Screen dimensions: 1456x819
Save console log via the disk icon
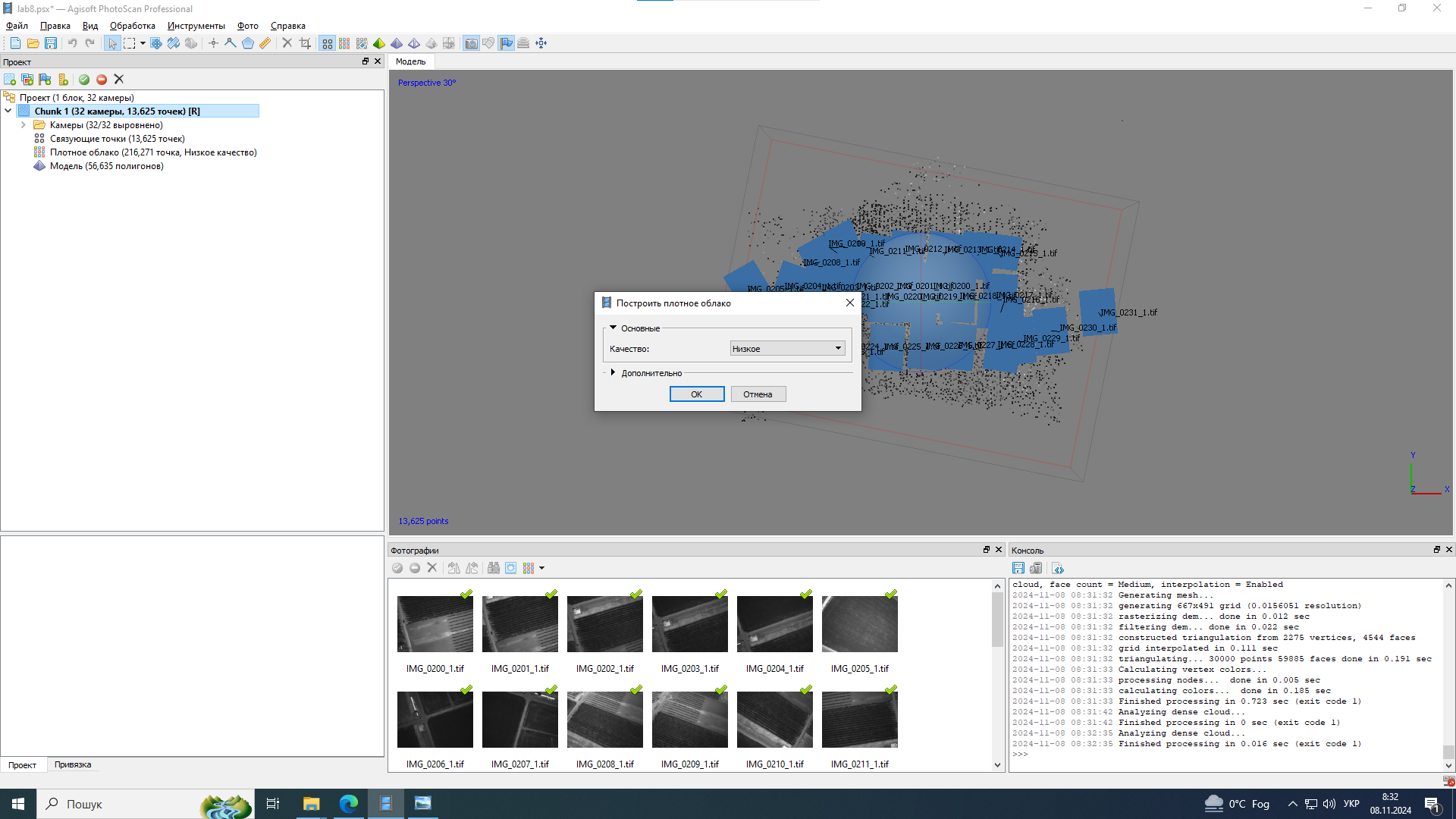coord(1018,568)
